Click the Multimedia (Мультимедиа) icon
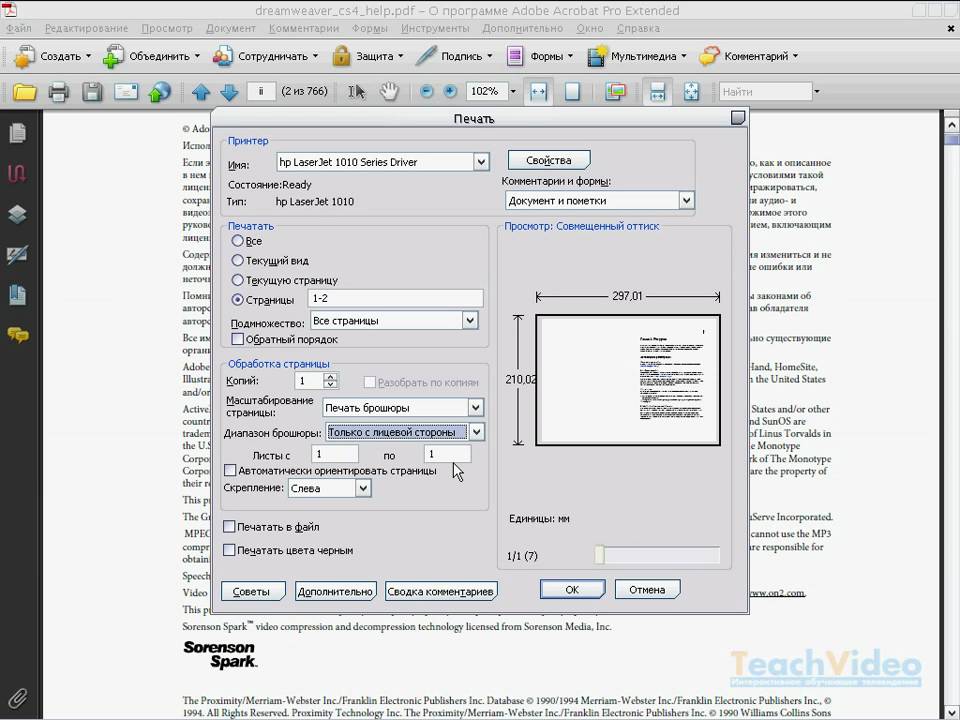The image size is (960, 720). (597, 56)
